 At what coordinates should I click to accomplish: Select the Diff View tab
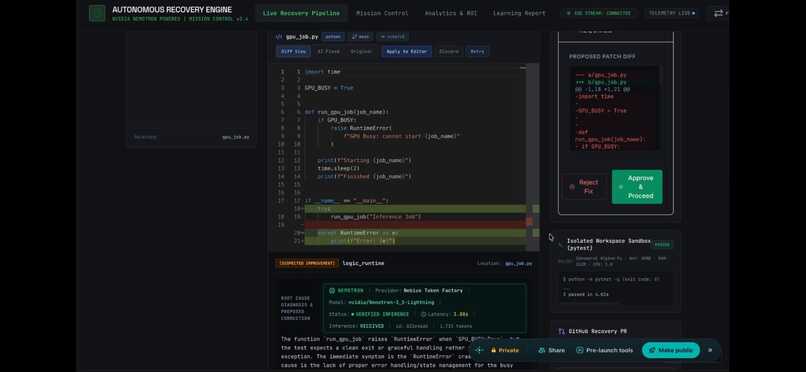tap(294, 51)
